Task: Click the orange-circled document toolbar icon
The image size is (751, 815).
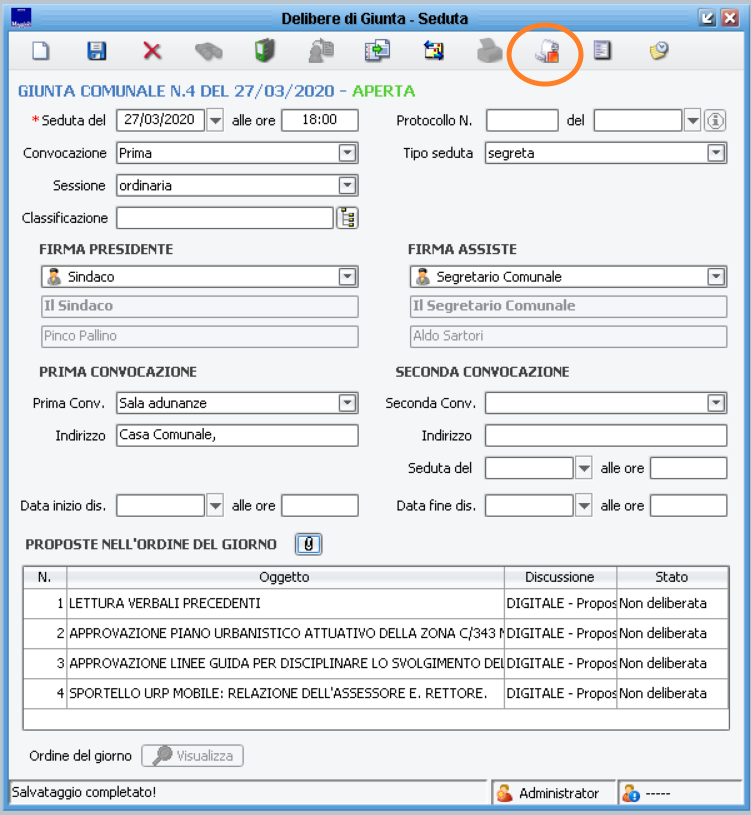Action: (x=545, y=51)
